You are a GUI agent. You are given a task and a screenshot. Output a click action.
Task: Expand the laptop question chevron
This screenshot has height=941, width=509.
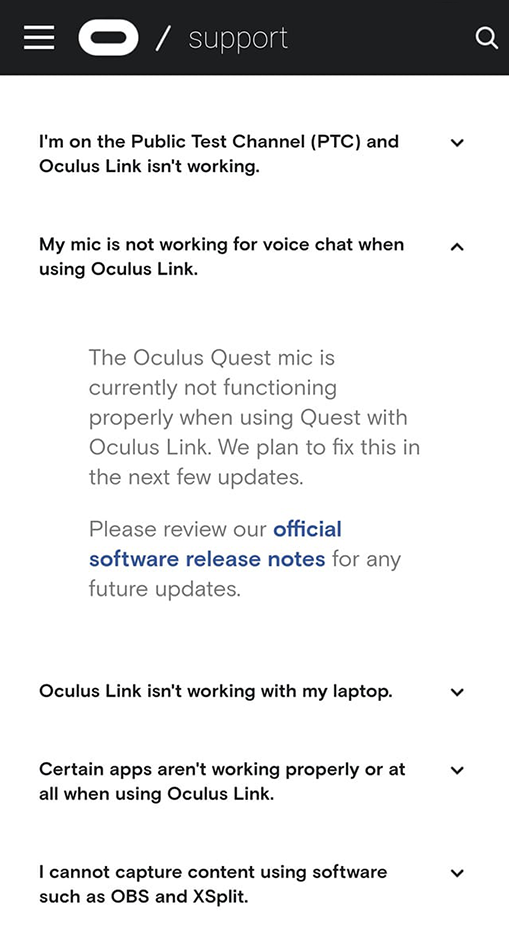pyautogui.click(x=457, y=692)
